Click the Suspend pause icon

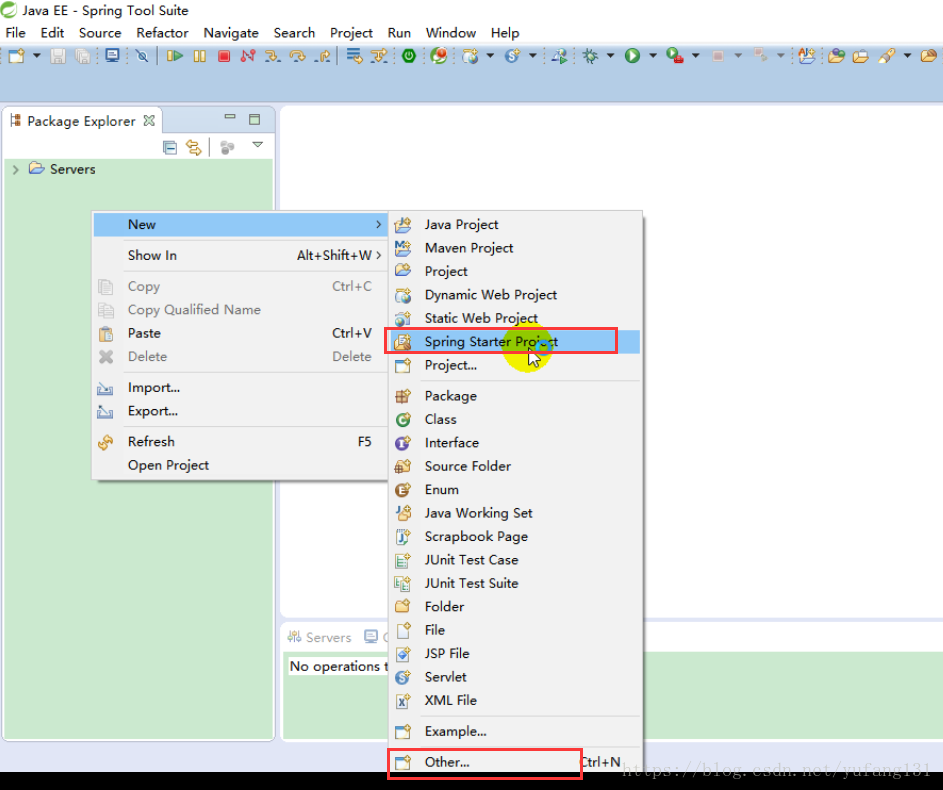click(x=200, y=56)
